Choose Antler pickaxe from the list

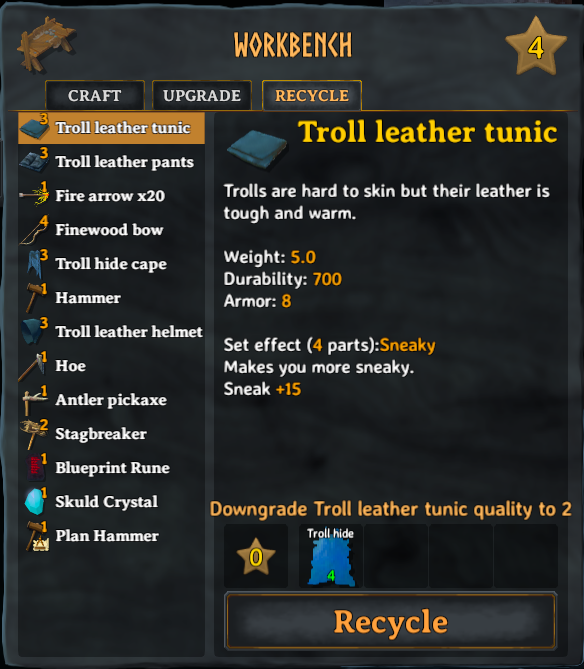[x=111, y=400]
